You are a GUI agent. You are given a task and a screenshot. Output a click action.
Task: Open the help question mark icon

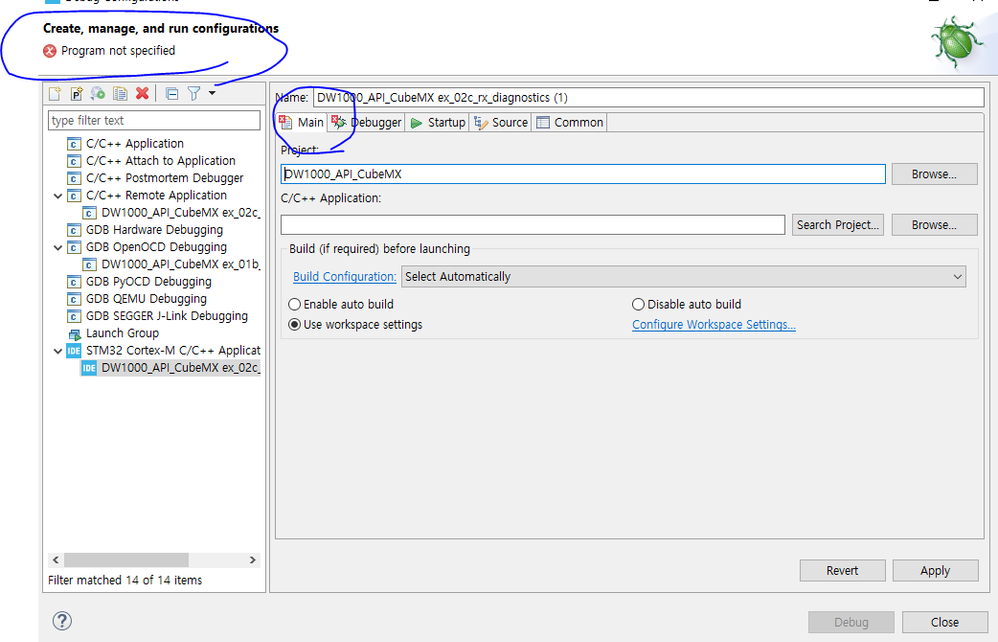(62, 621)
